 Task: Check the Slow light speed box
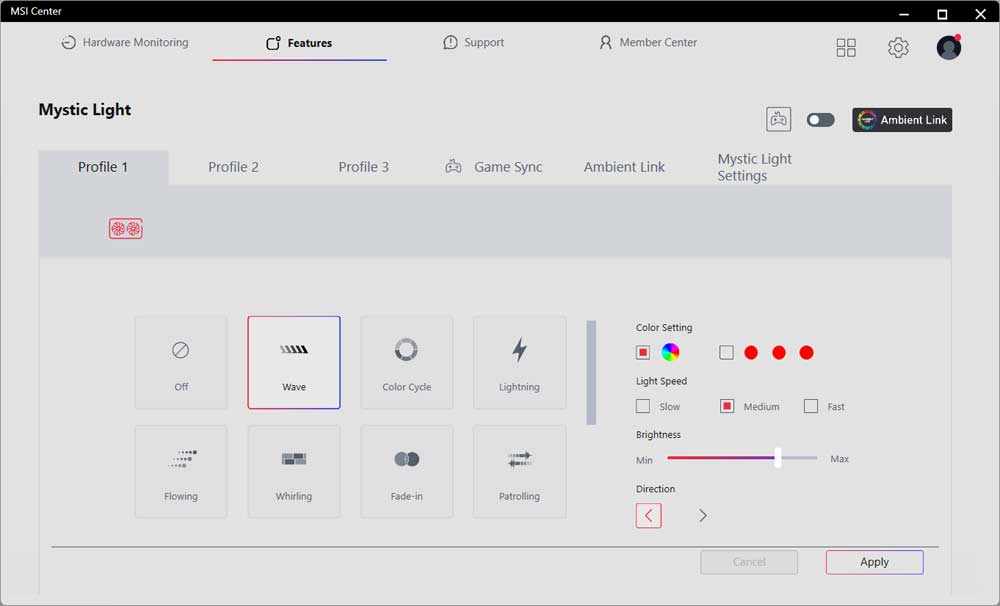pos(643,406)
